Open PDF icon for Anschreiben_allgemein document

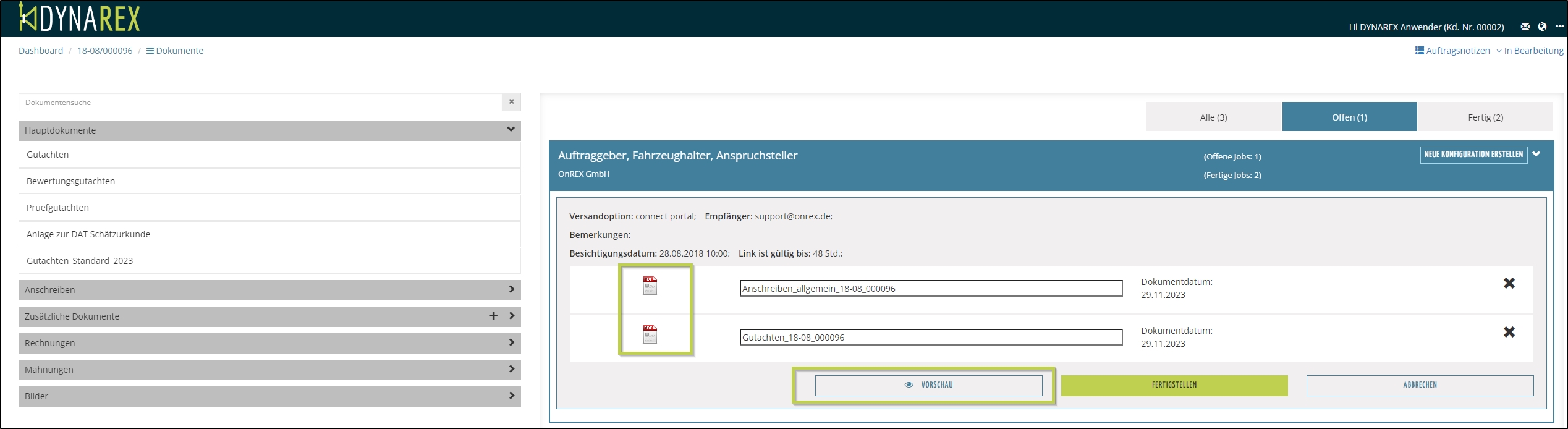[x=650, y=286]
